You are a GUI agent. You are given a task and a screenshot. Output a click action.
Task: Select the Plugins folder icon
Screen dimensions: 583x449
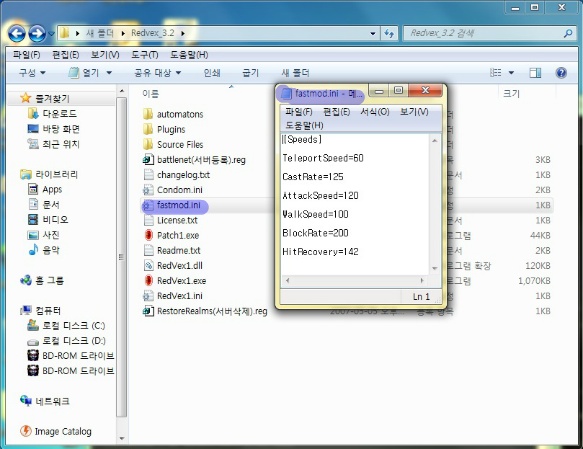point(148,129)
